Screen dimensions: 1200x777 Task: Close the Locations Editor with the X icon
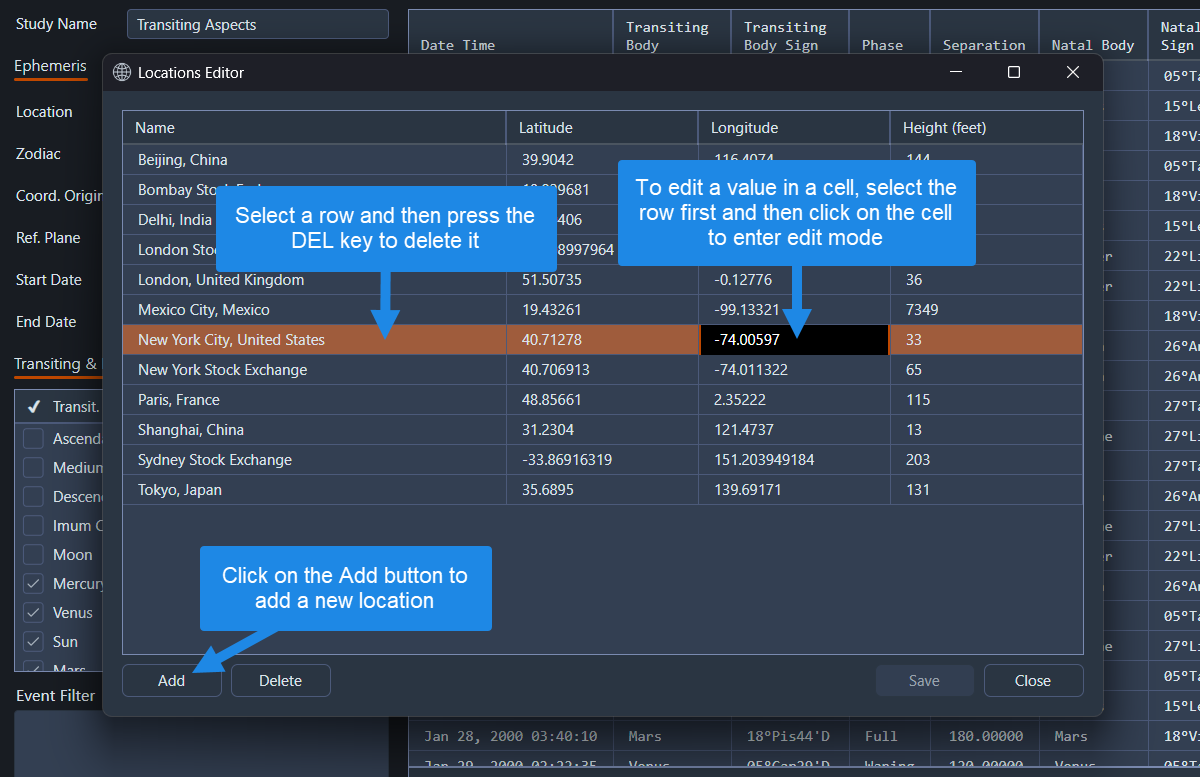[x=1073, y=72]
